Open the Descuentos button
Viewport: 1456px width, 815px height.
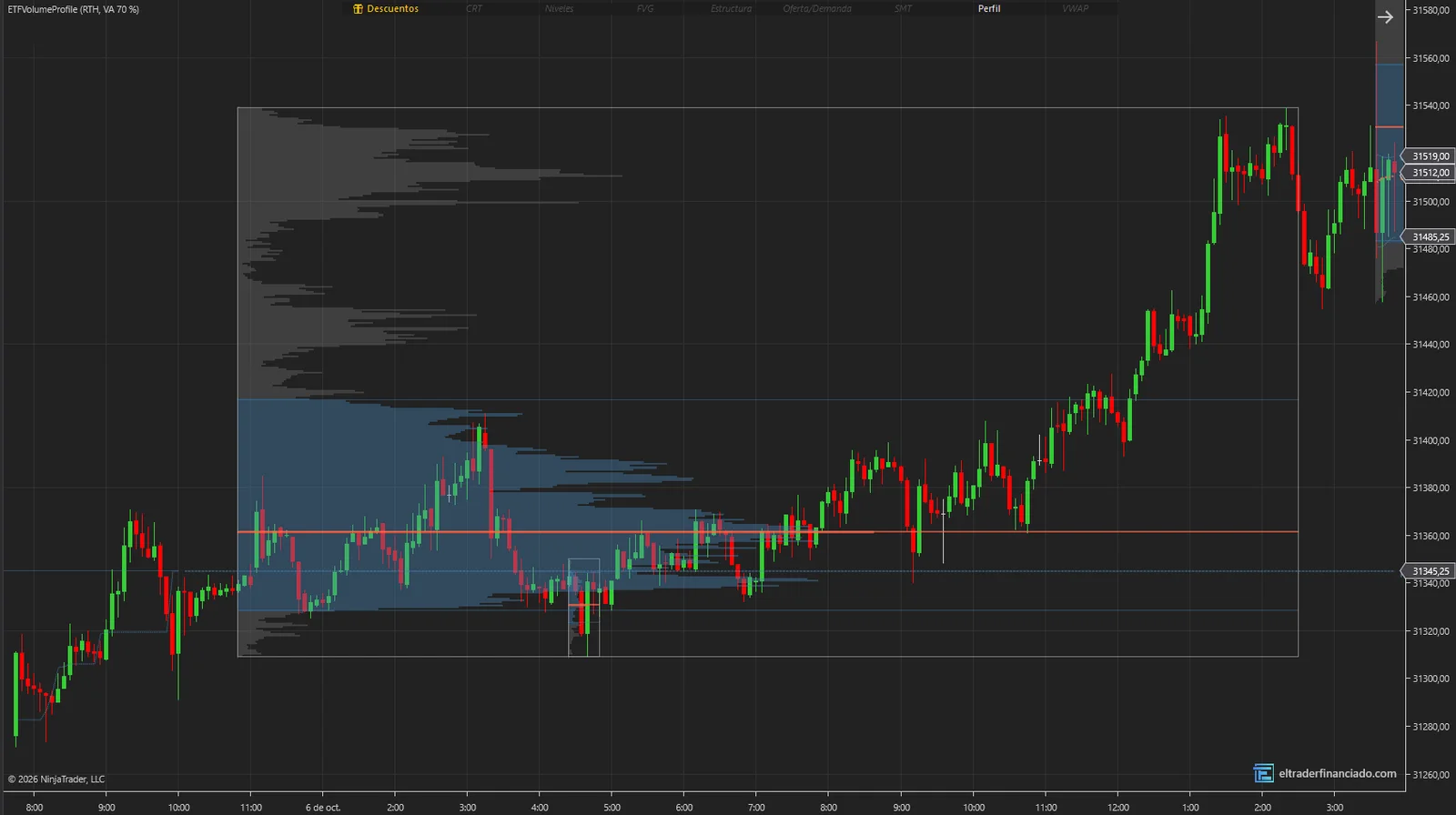387,9
